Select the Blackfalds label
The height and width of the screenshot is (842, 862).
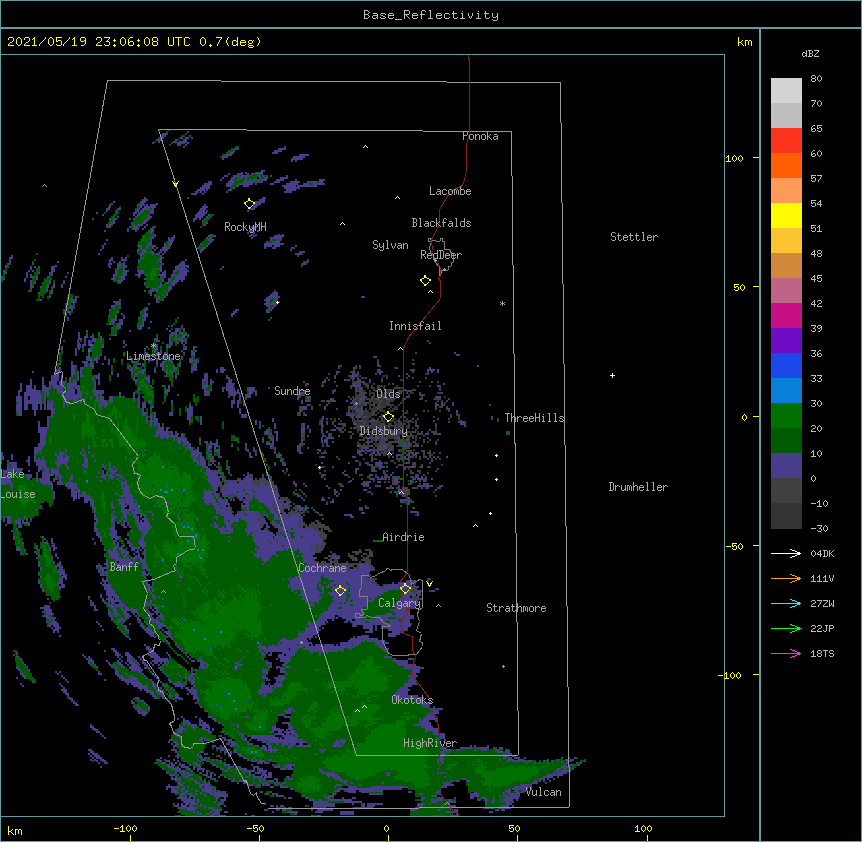pos(441,223)
